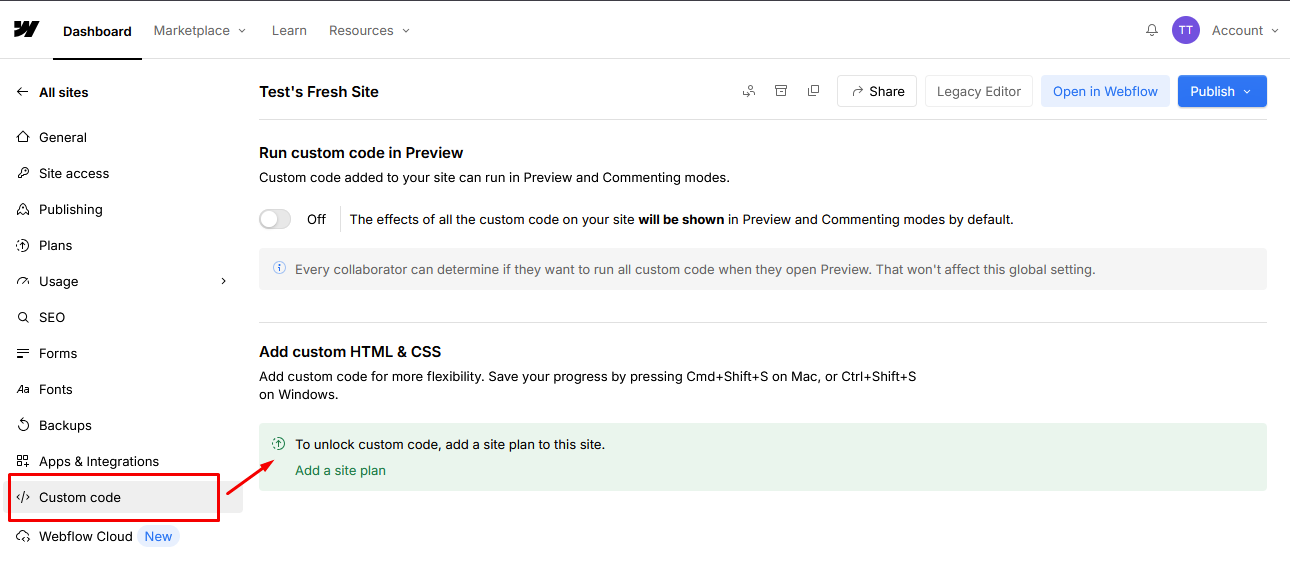Screen dimensions: 1290x576
Task: Click the Add a site plan link
Action: pos(340,470)
